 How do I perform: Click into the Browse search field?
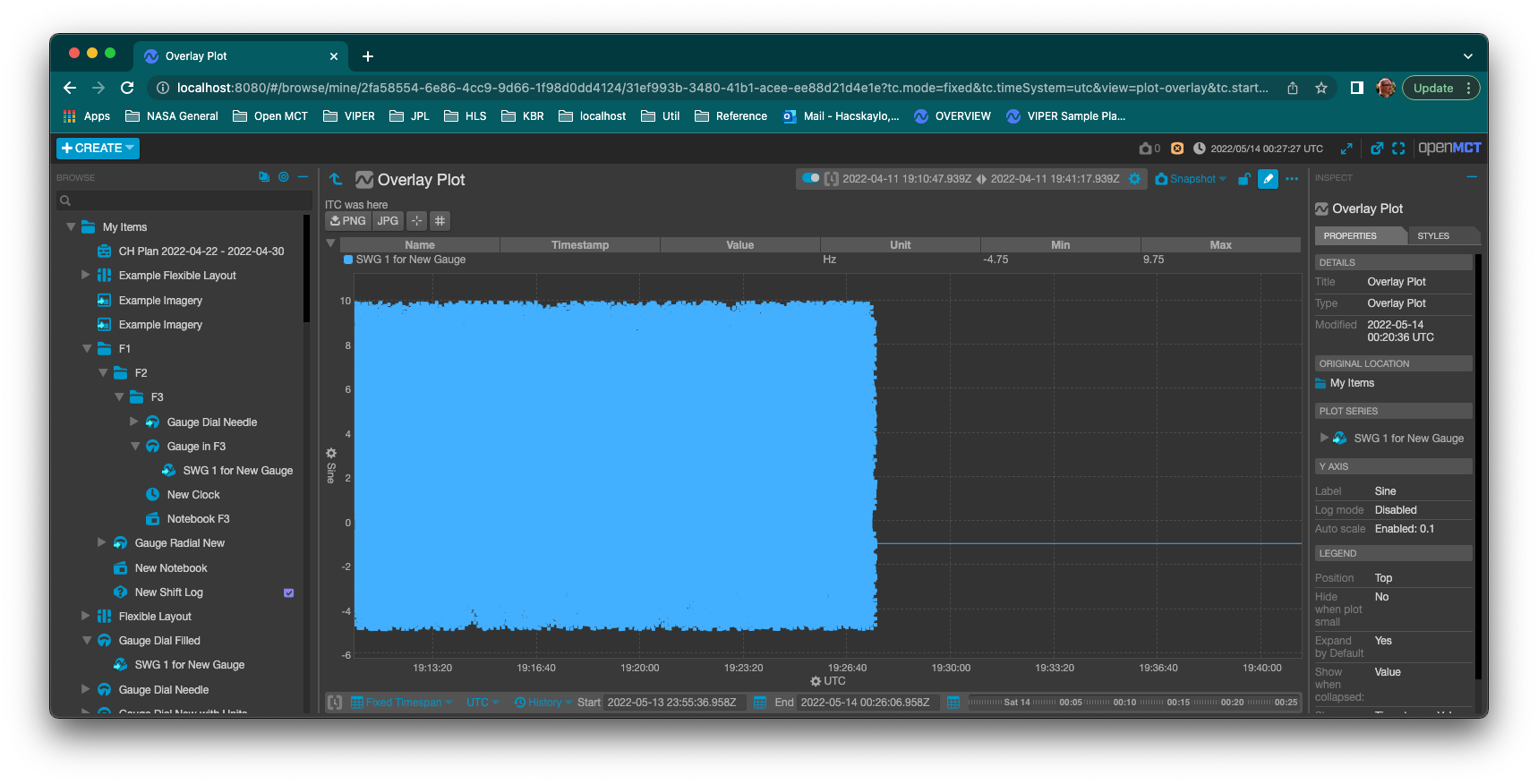[x=184, y=200]
